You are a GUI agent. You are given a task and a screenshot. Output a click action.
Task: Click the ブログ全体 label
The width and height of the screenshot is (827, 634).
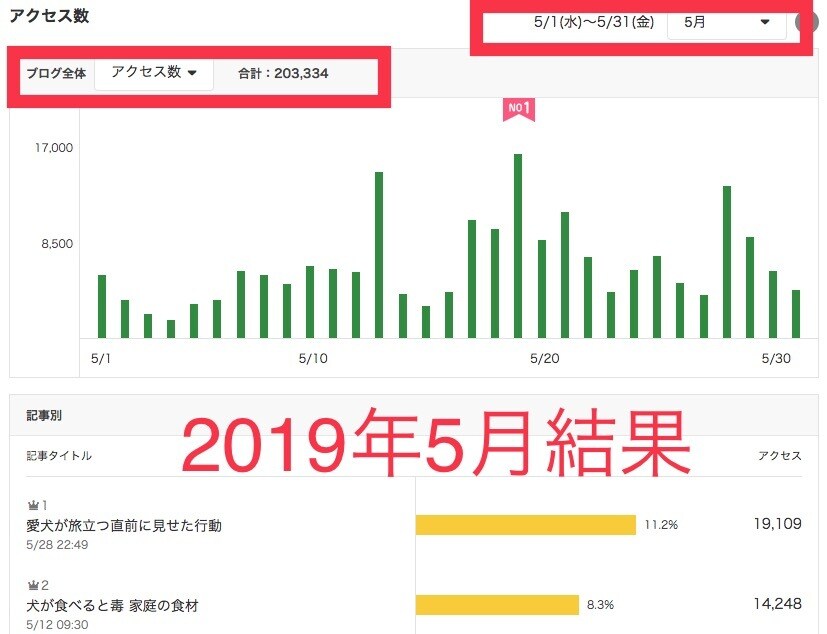[56, 73]
